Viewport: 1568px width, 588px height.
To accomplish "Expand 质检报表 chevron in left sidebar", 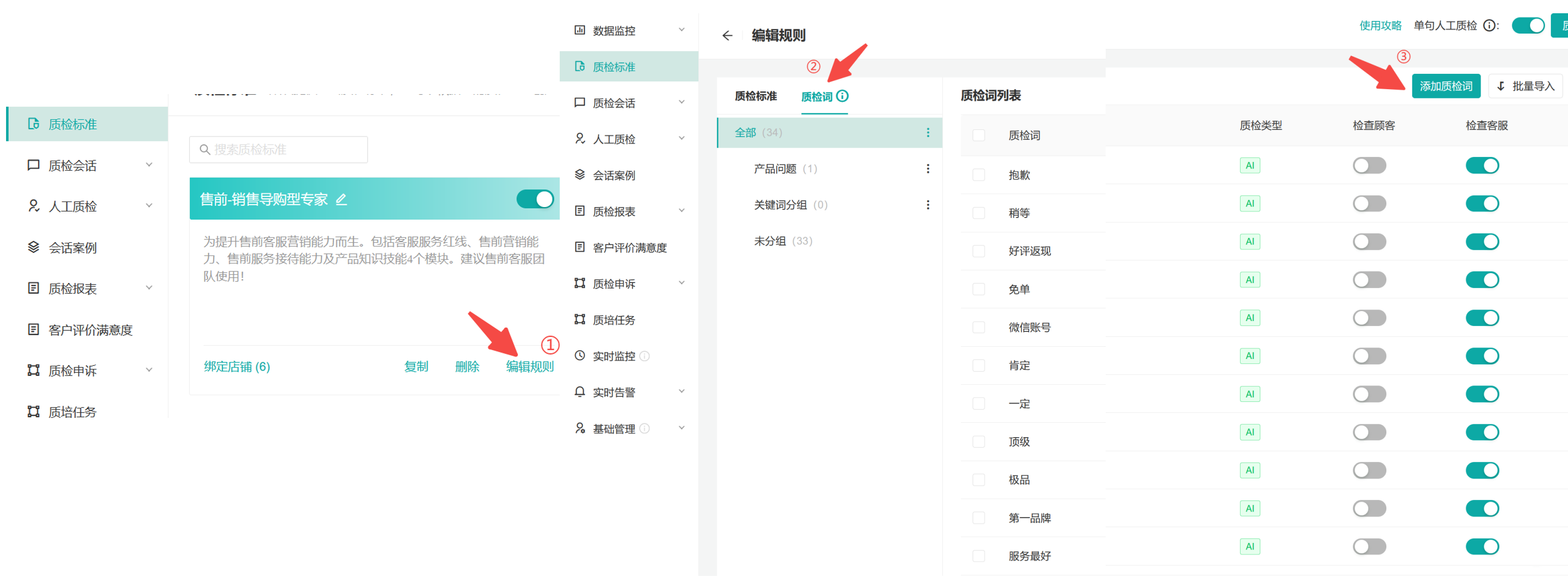I will 149,287.
